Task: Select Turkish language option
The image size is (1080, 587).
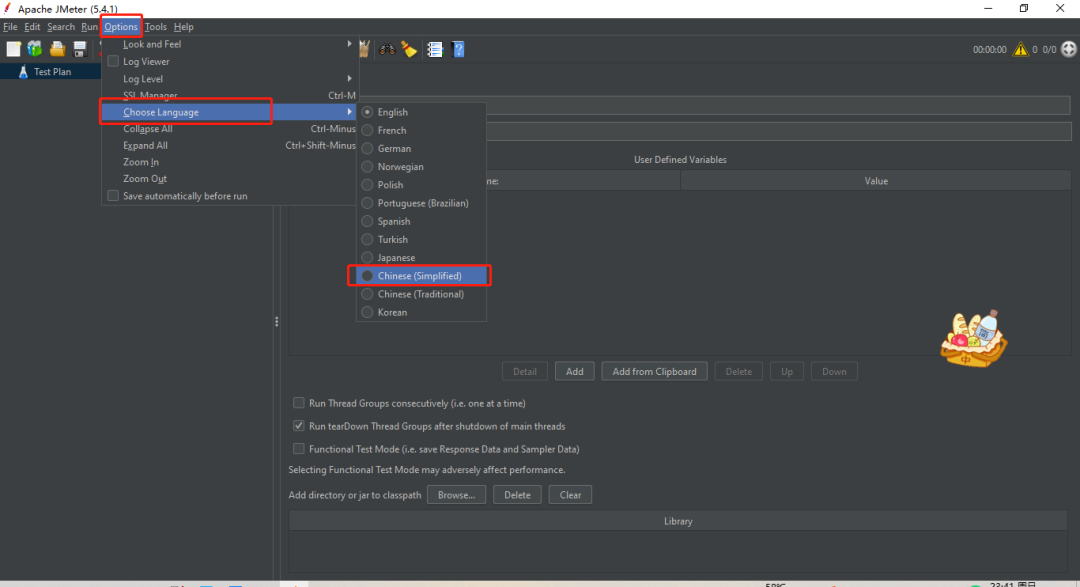Action: (x=421, y=239)
